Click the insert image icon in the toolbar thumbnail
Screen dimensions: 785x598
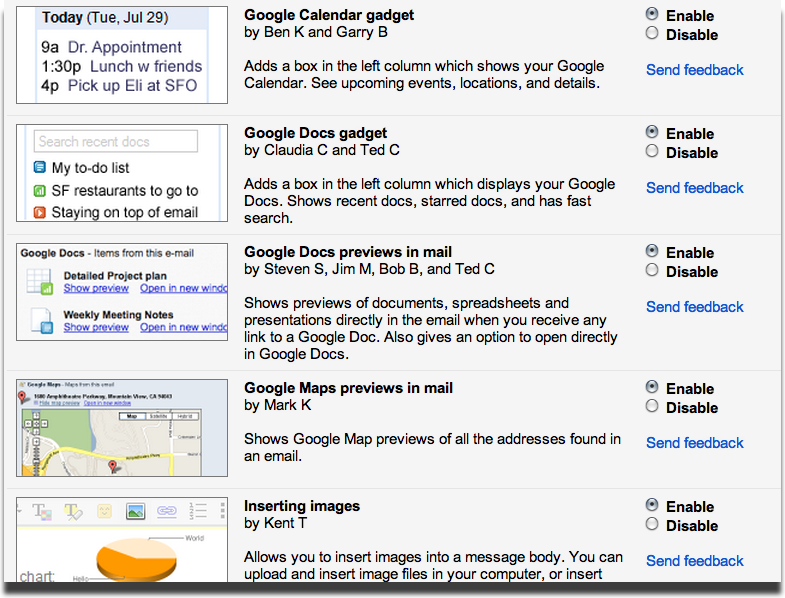tap(136, 511)
